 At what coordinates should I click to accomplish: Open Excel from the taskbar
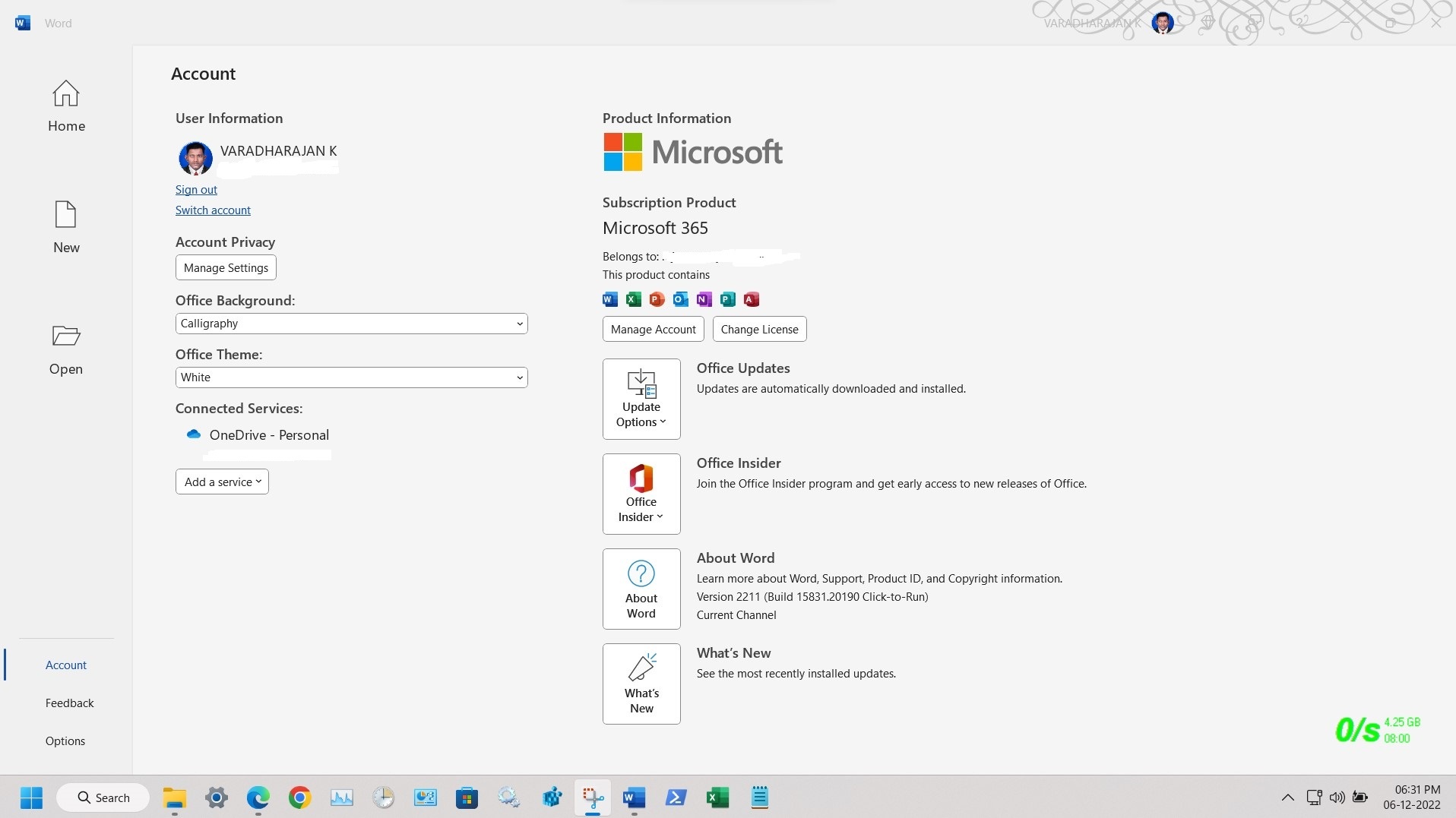[x=718, y=797]
